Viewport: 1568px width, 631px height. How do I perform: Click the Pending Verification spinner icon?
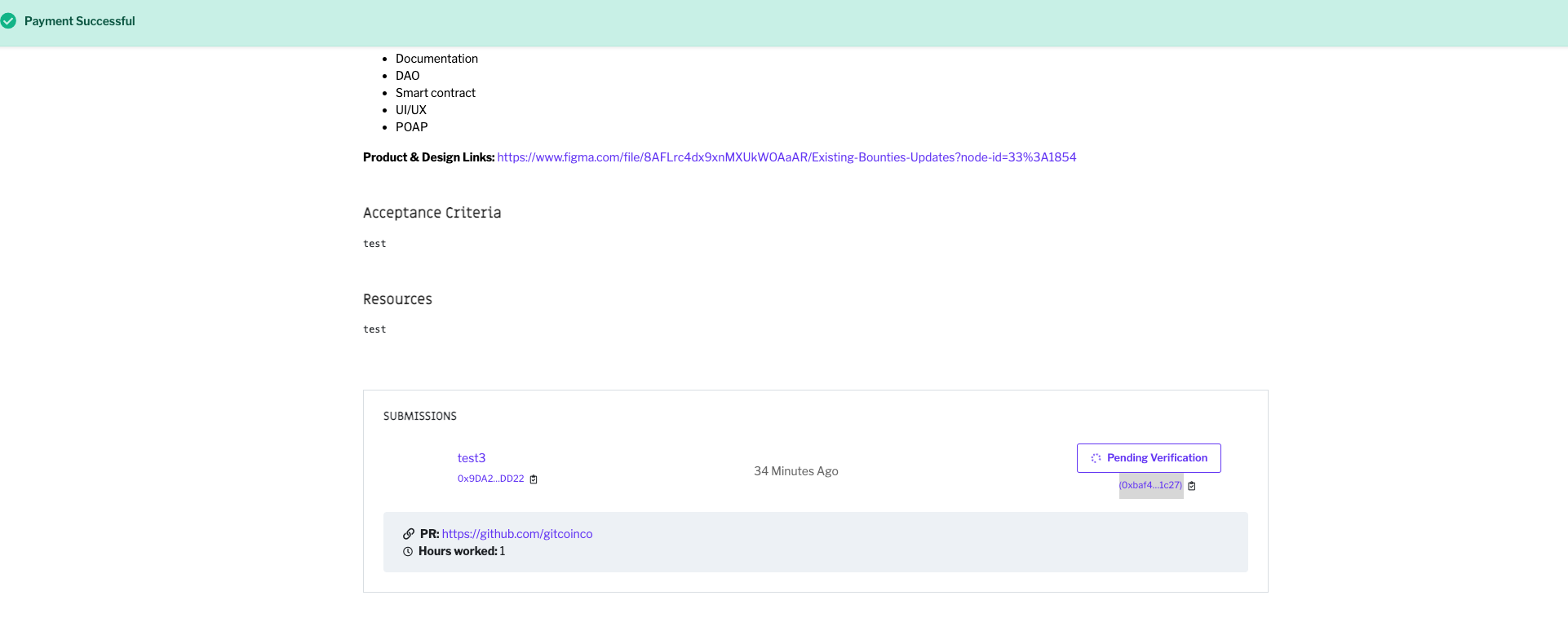(1096, 458)
